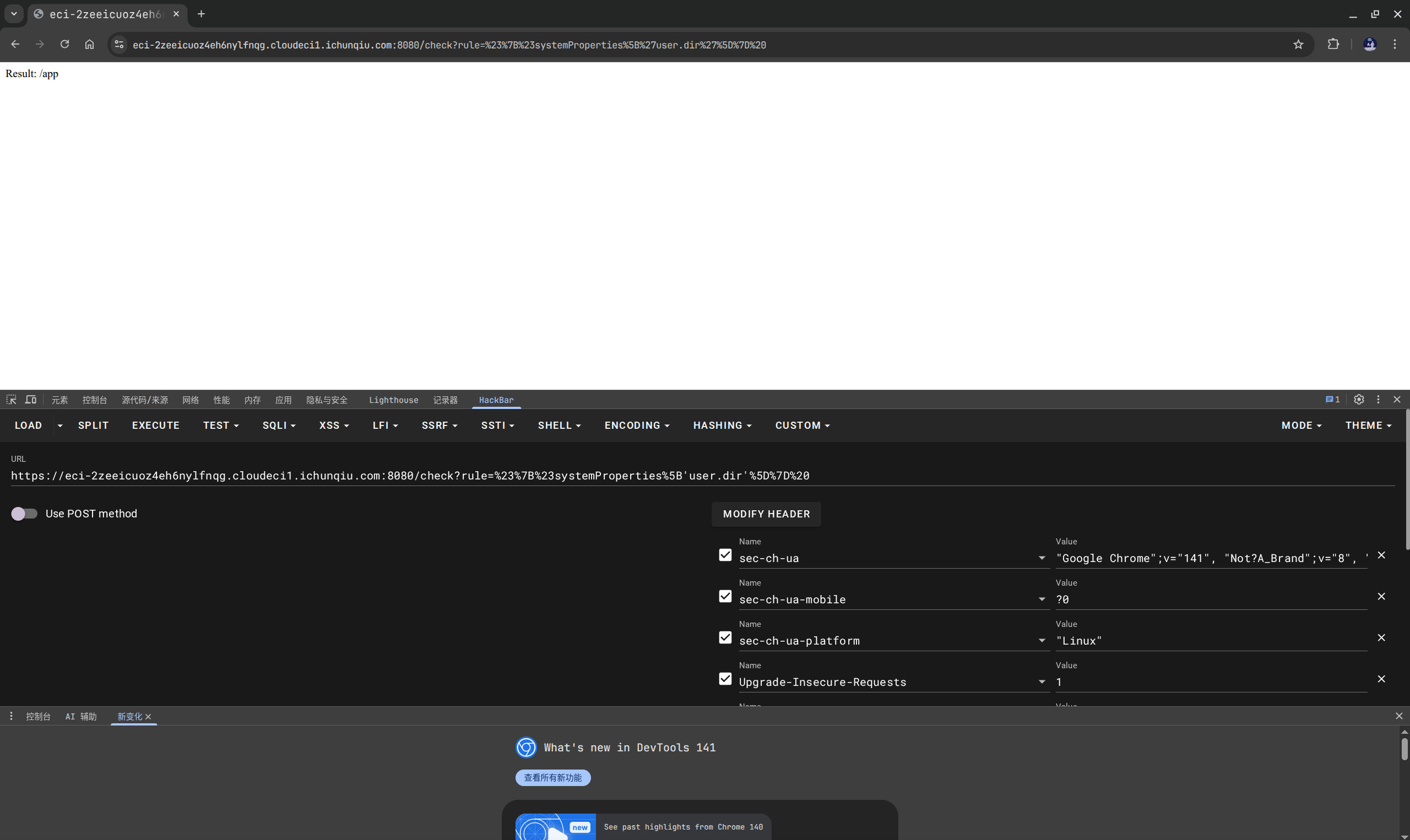The height and width of the screenshot is (840, 1410).
Task: Open DevTools settings gear
Action: (x=1358, y=400)
